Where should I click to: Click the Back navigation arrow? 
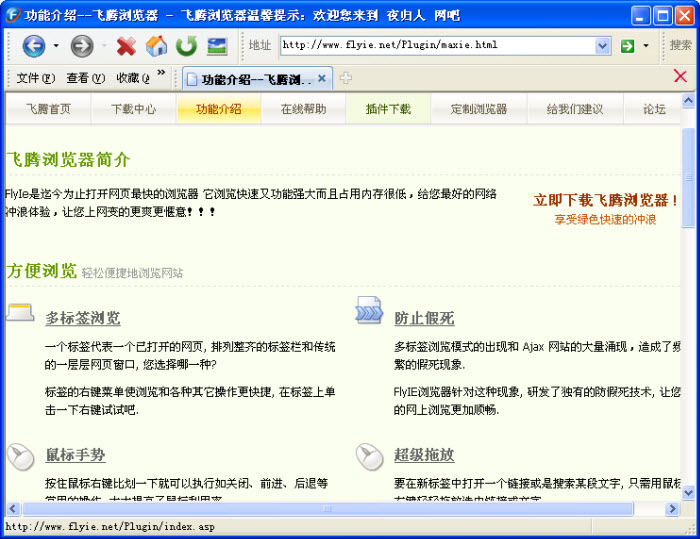click(34, 46)
